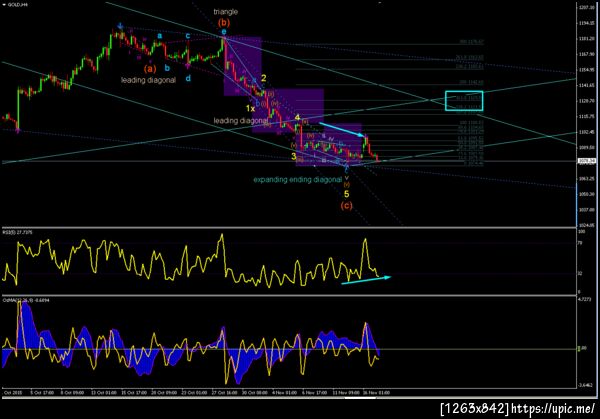600x419 pixels.
Task: Click the '13 Oct 01:00' time label
Action: pos(104,393)
